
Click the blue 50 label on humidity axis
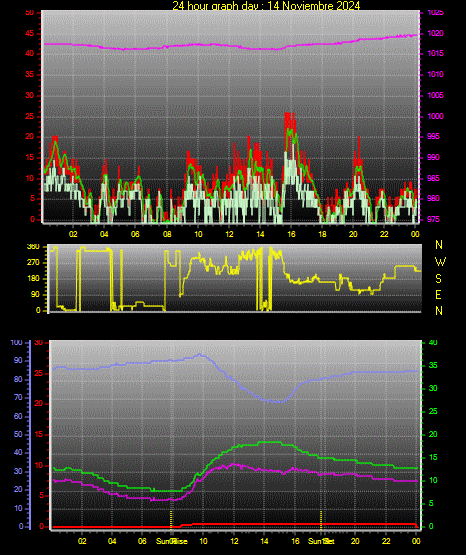tap(18, 434)
